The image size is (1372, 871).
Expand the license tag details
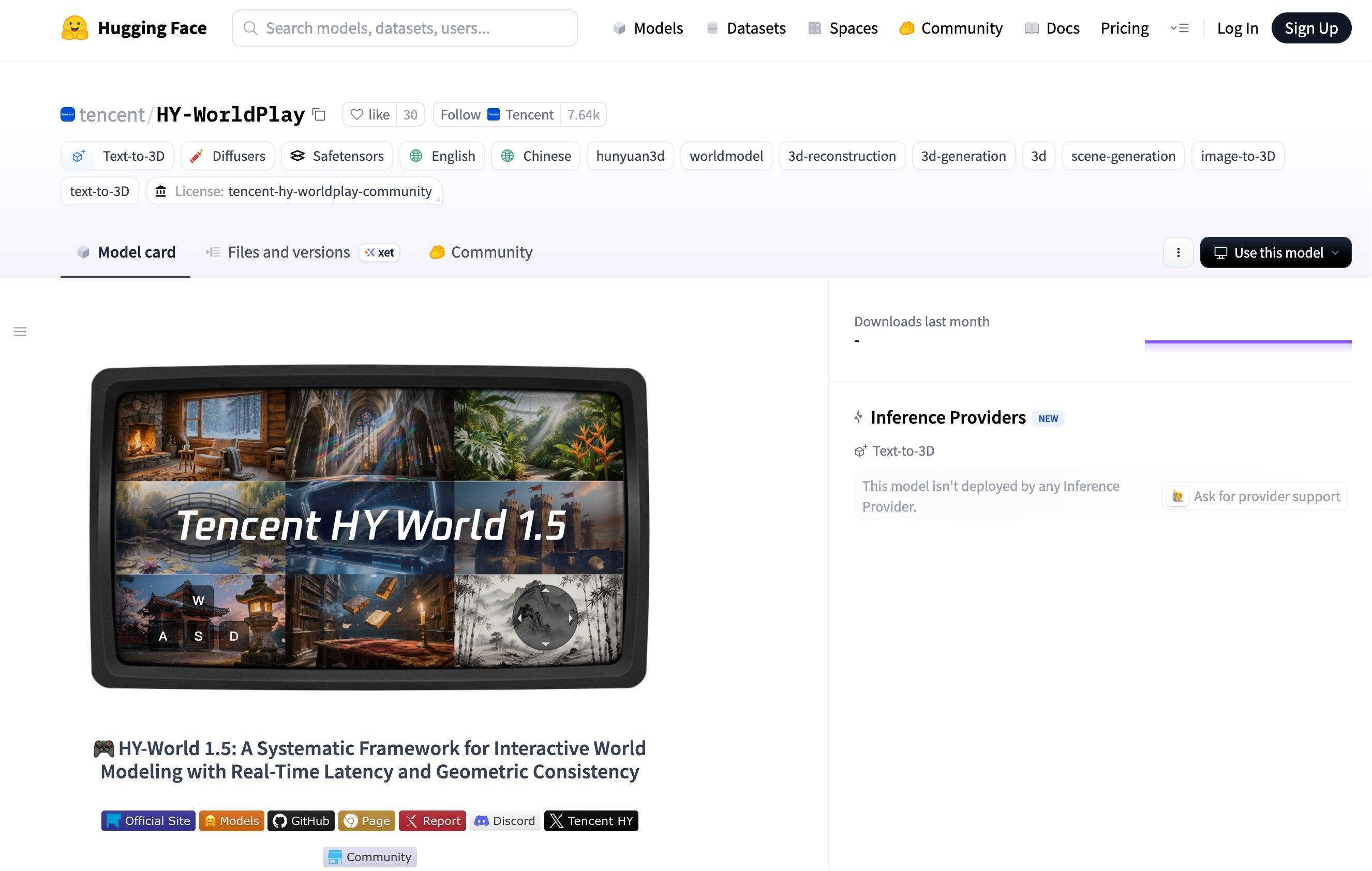tap(294, 191)
